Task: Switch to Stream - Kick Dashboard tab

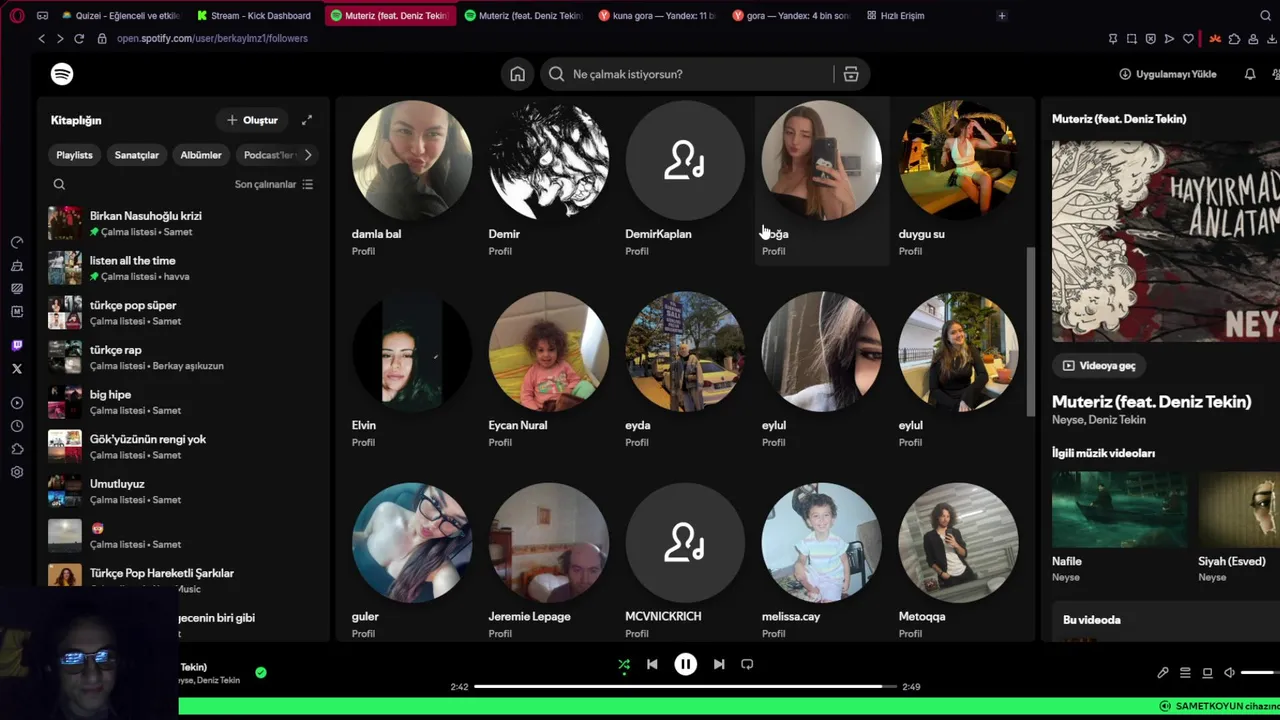Action: (254, 16)
